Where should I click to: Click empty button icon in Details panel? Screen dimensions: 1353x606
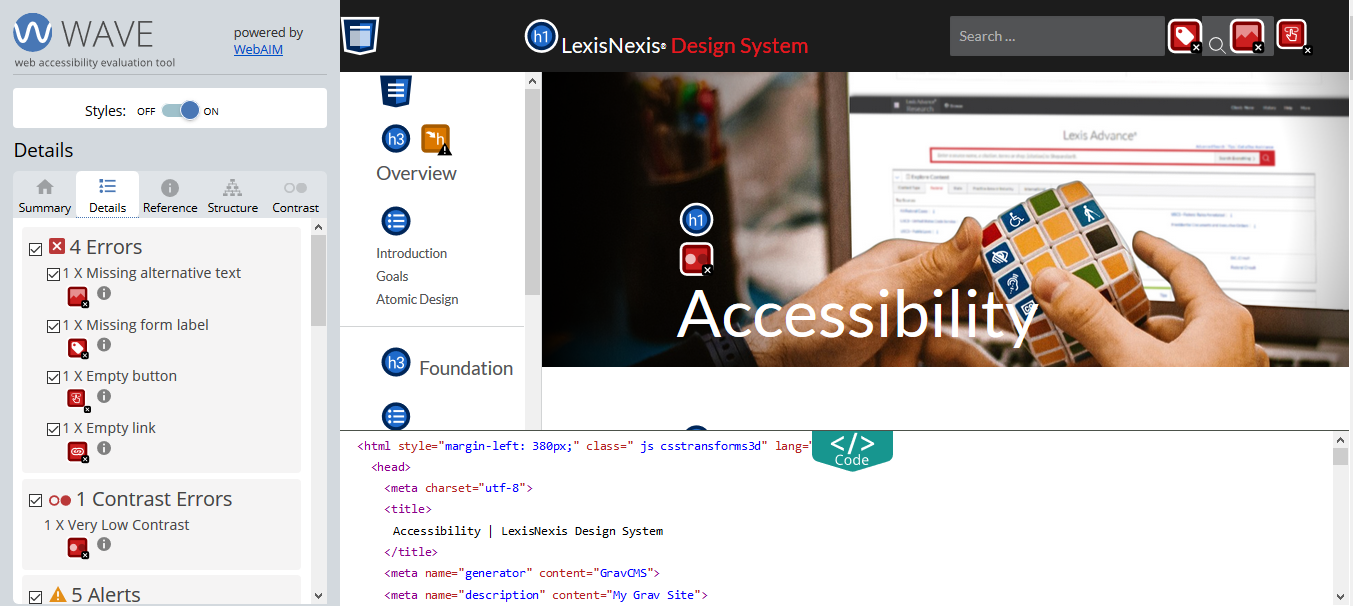[78, 399]
